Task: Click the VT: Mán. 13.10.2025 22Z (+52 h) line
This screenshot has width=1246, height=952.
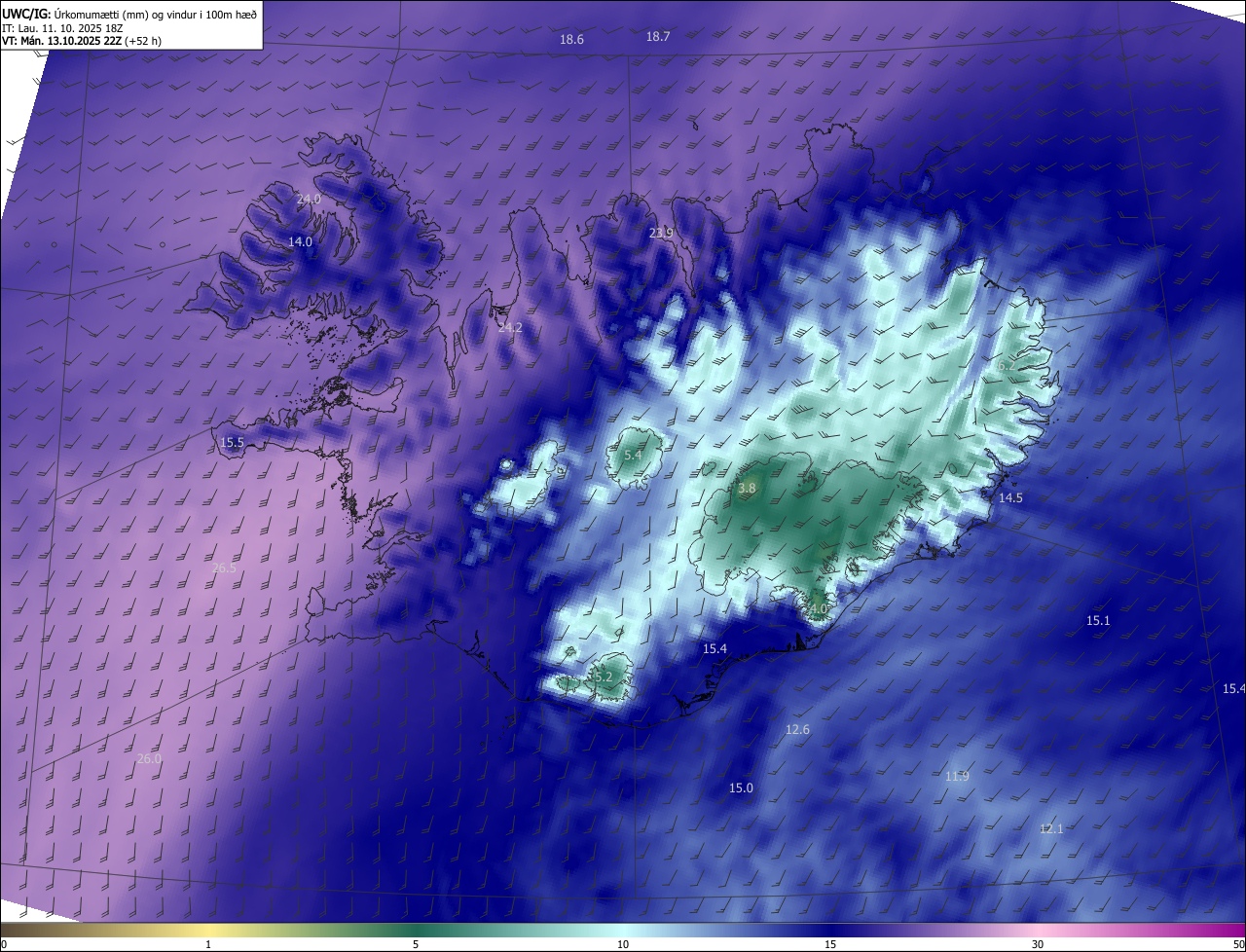Action: pyautogui.click(x=82, y=41)
